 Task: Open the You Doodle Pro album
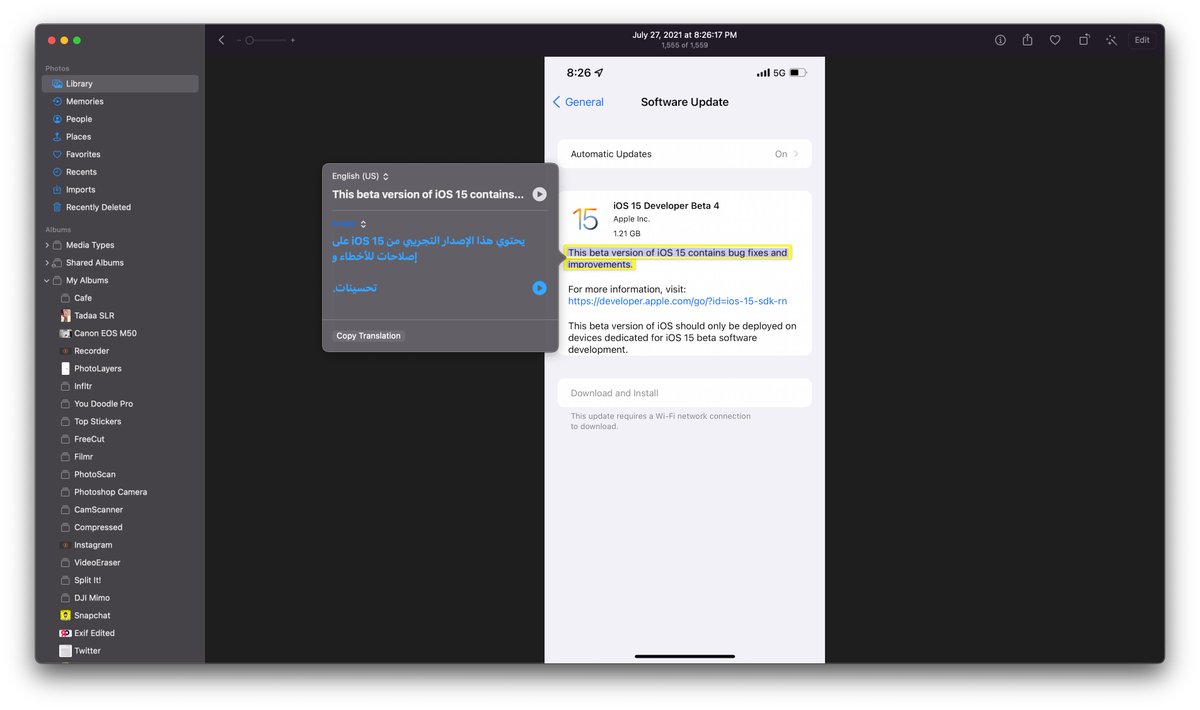tap(120, 404)
